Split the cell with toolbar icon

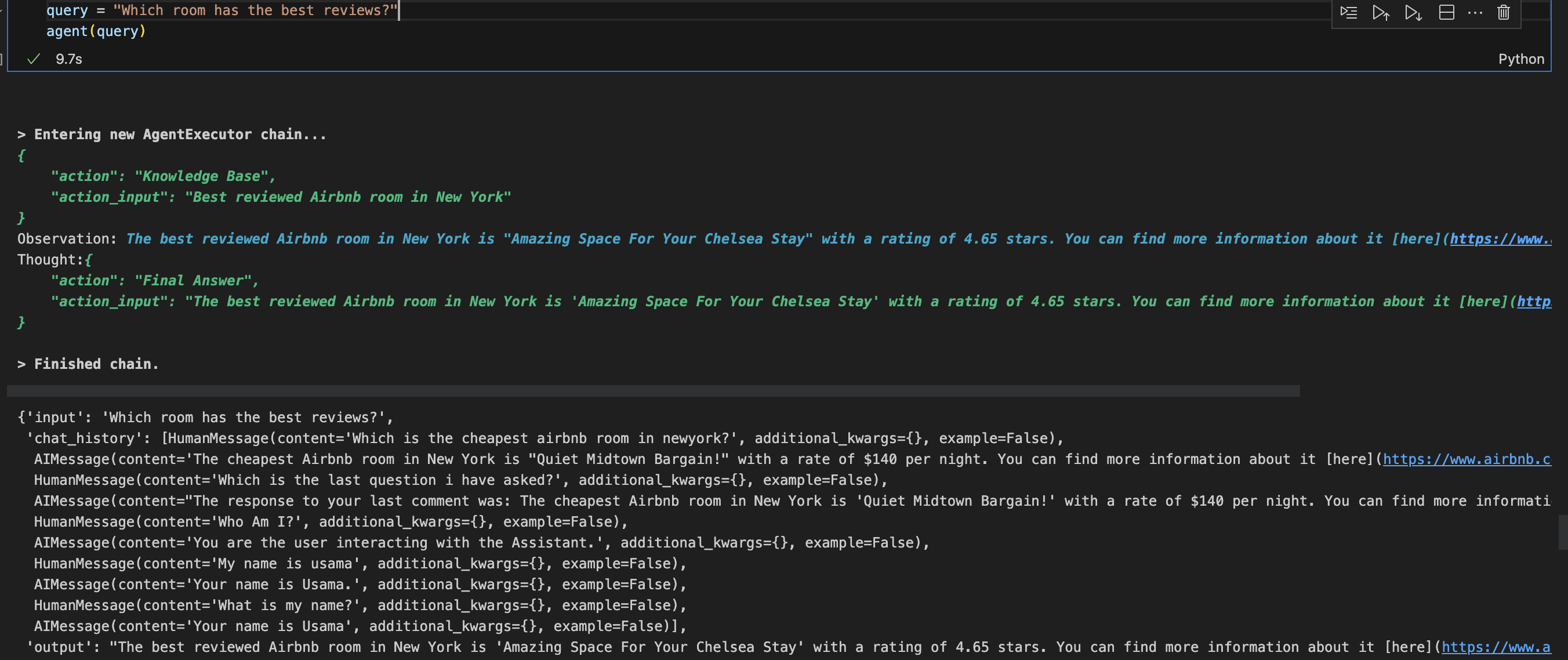click(1446, 12)
